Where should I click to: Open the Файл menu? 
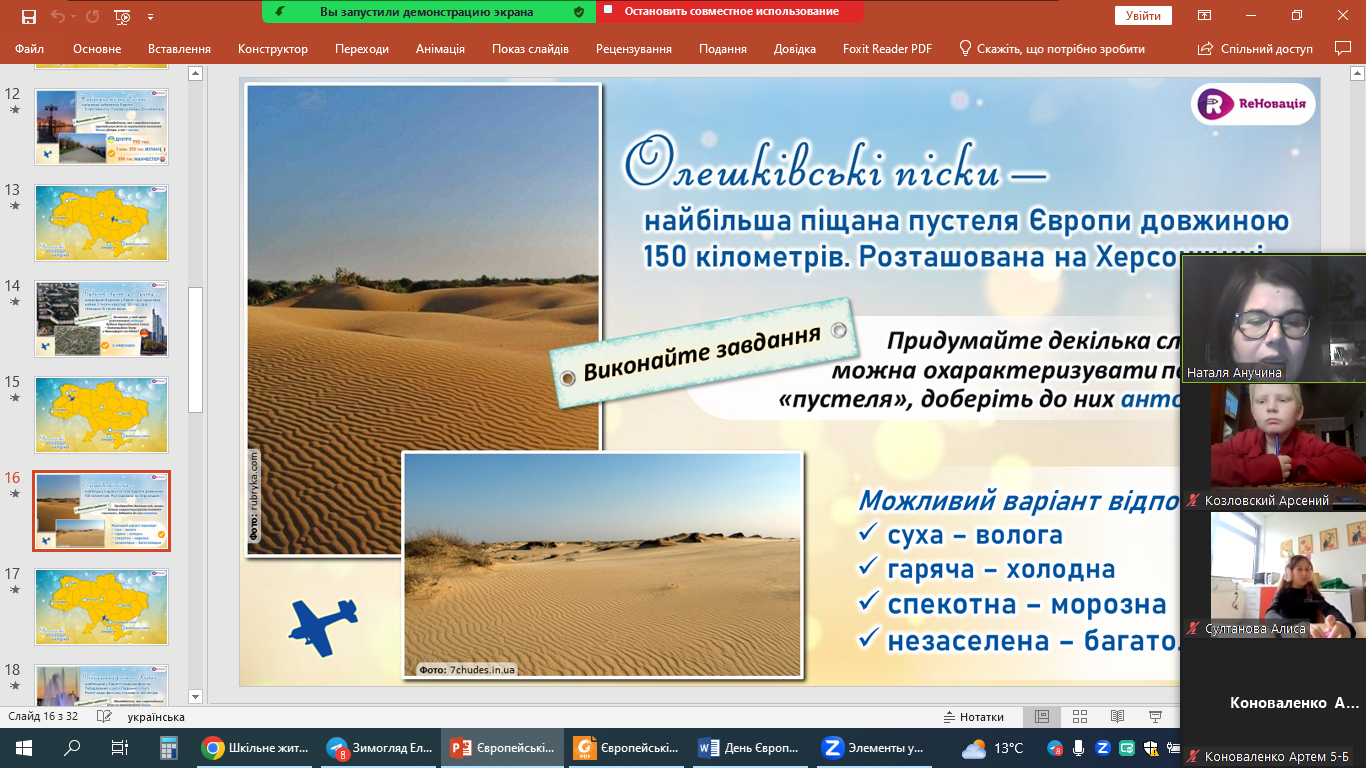tap(30, 48)
